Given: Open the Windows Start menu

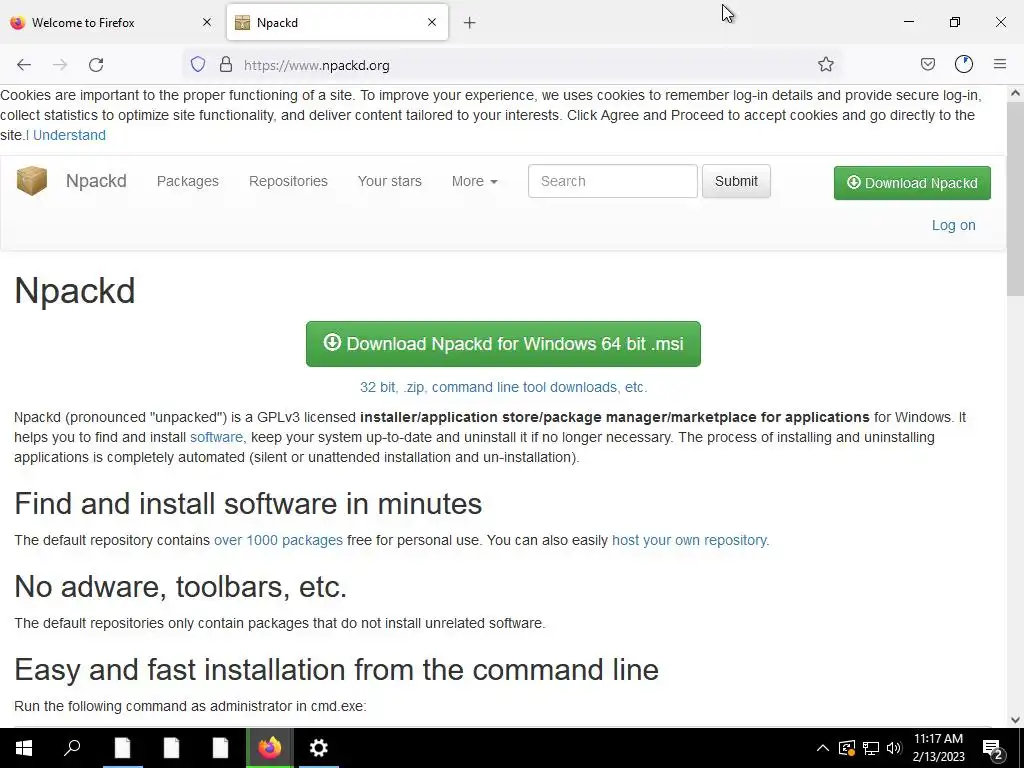Looking at the screenshot, I should click(x=24, y=748).
